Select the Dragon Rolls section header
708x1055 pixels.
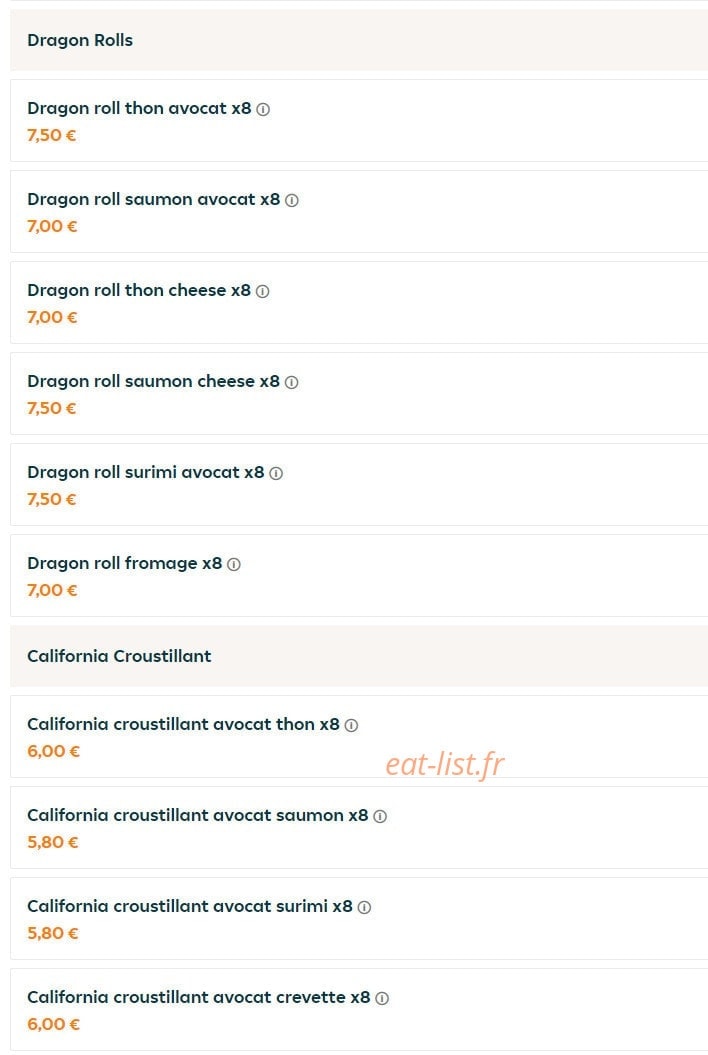pyautogui.click(x=359, y=40)
